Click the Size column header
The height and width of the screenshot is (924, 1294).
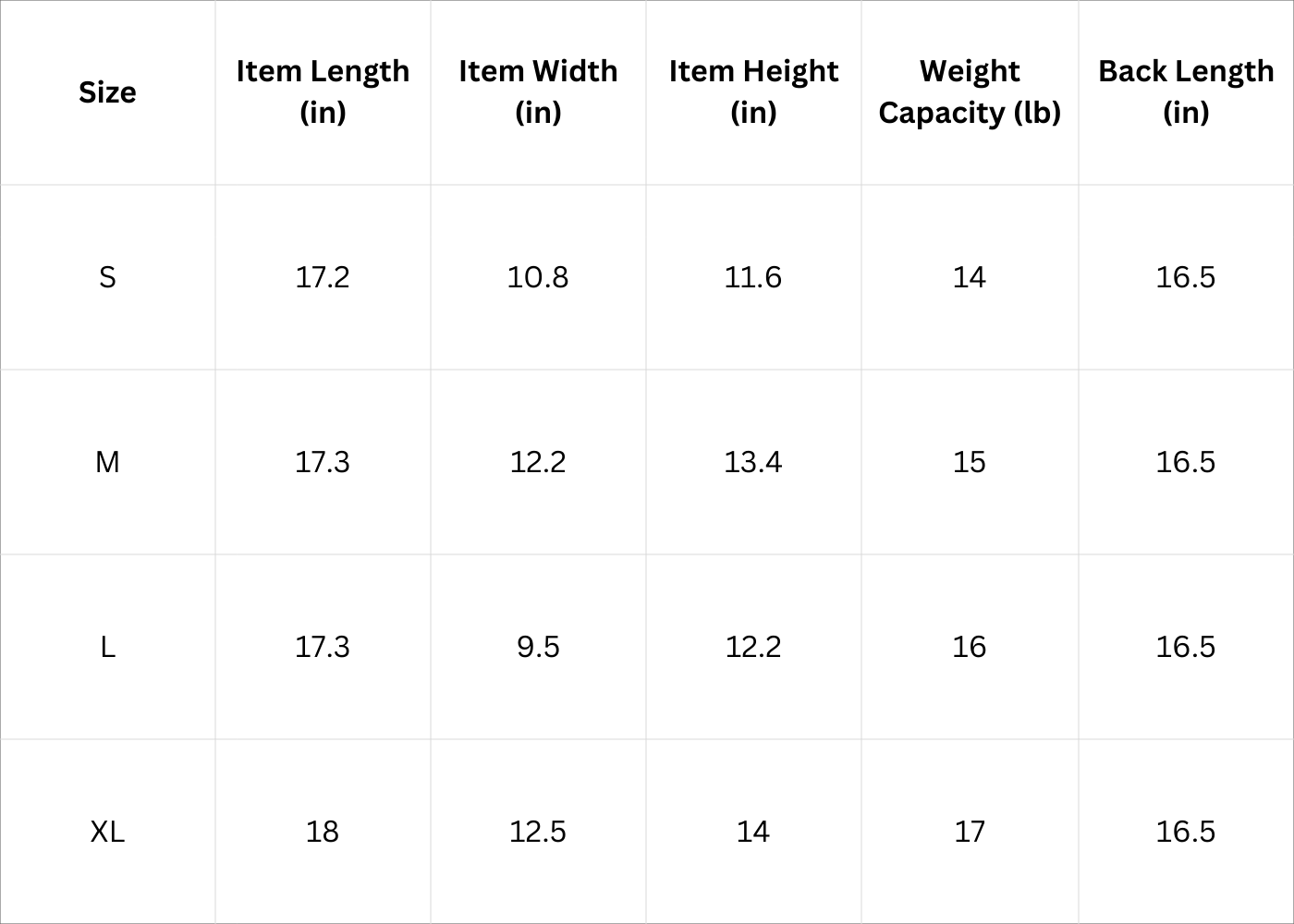107,92
